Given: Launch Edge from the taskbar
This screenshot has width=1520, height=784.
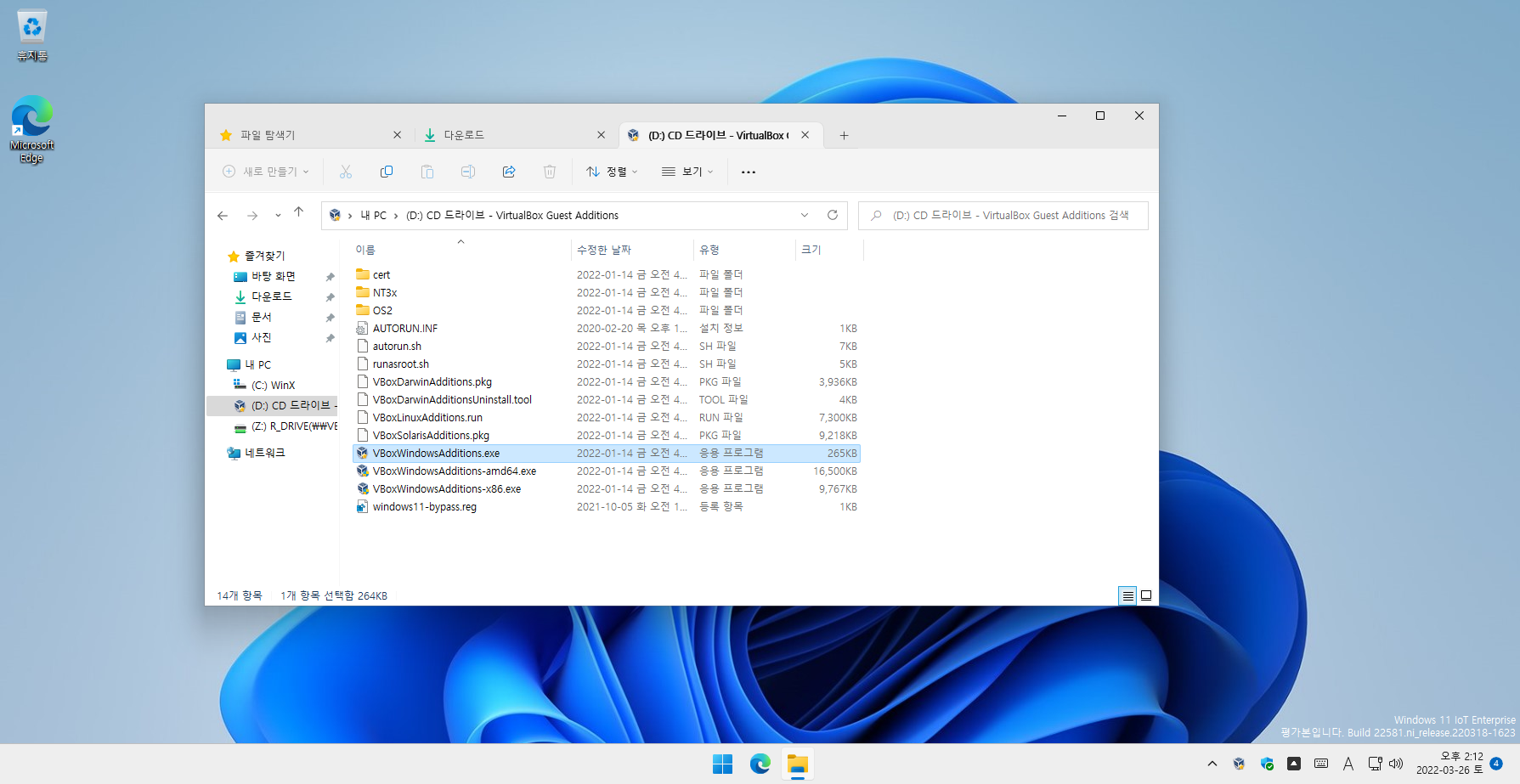Looking at the screenshot, I should click(760, 764).
